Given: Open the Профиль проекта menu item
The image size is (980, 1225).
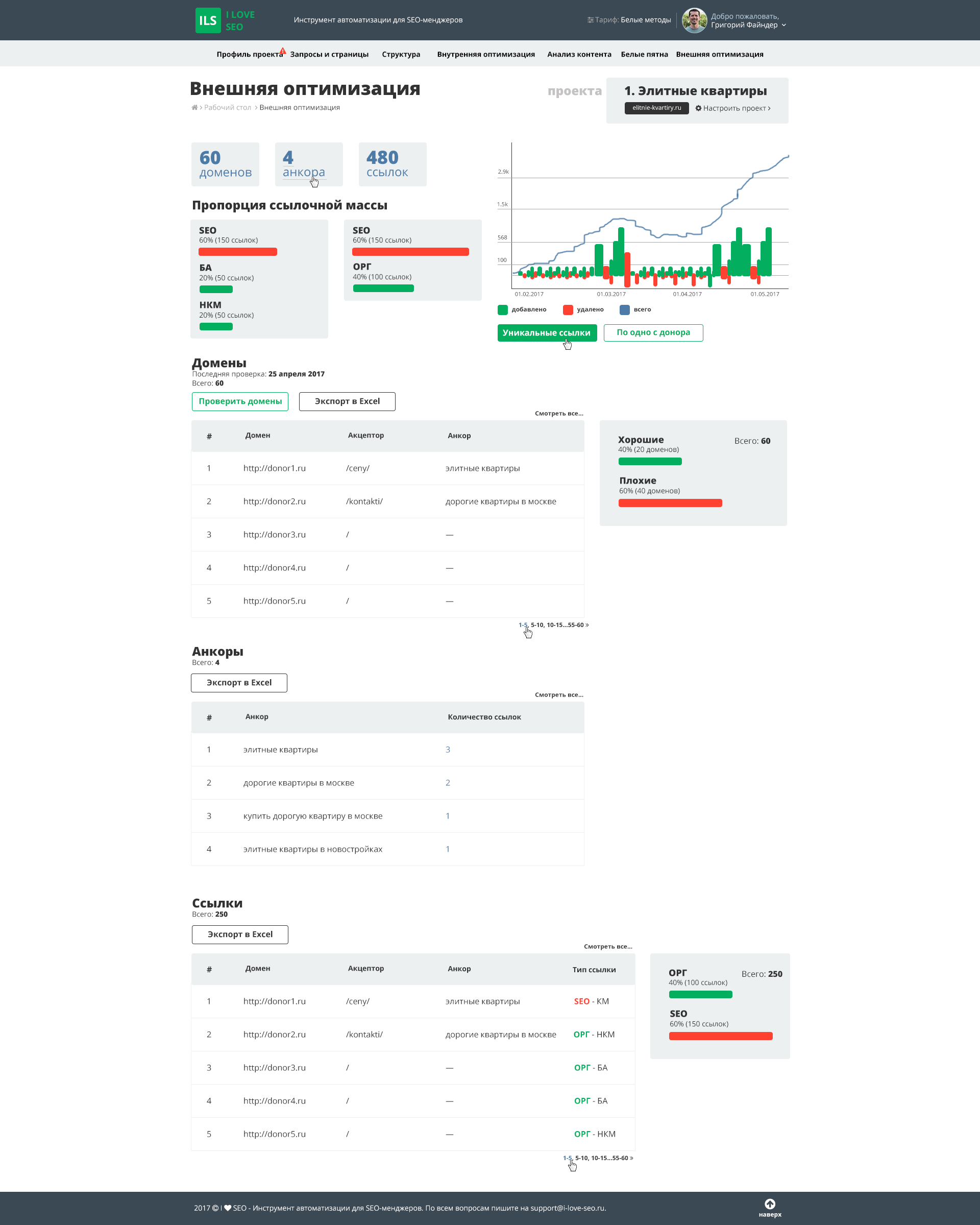Looking at the screenshot, I should click(249, 55).
